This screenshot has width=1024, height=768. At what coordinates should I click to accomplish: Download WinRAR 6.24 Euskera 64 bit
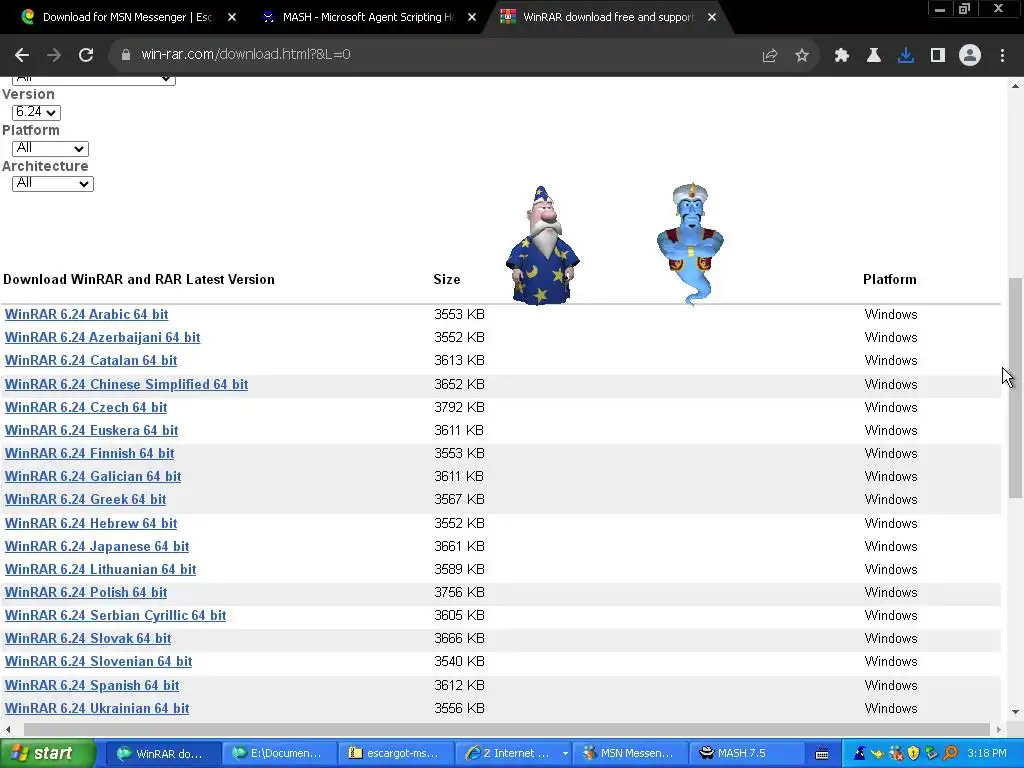91,430
